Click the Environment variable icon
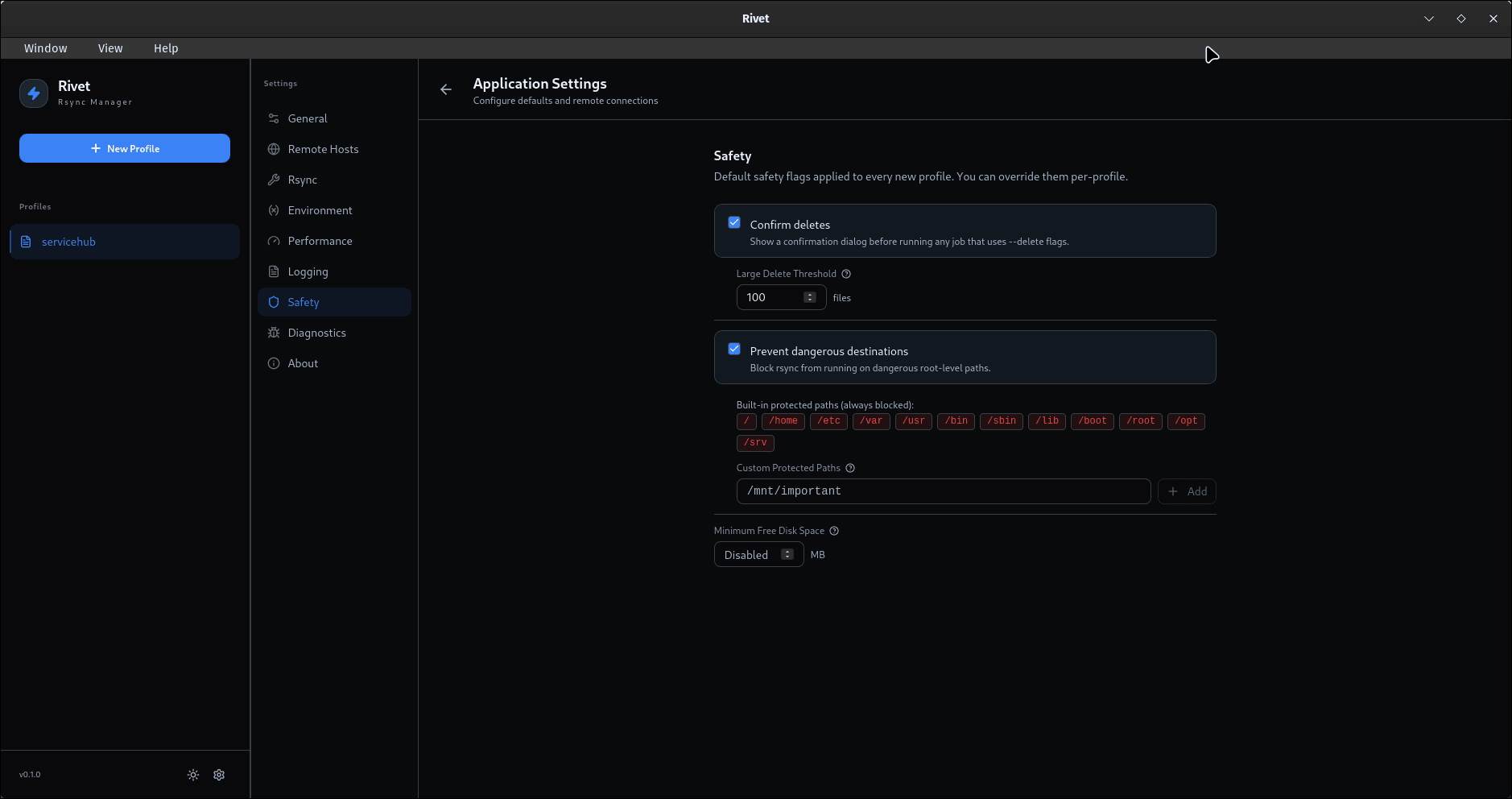Viewport: 1512px width, 799px height. [274, 210]
